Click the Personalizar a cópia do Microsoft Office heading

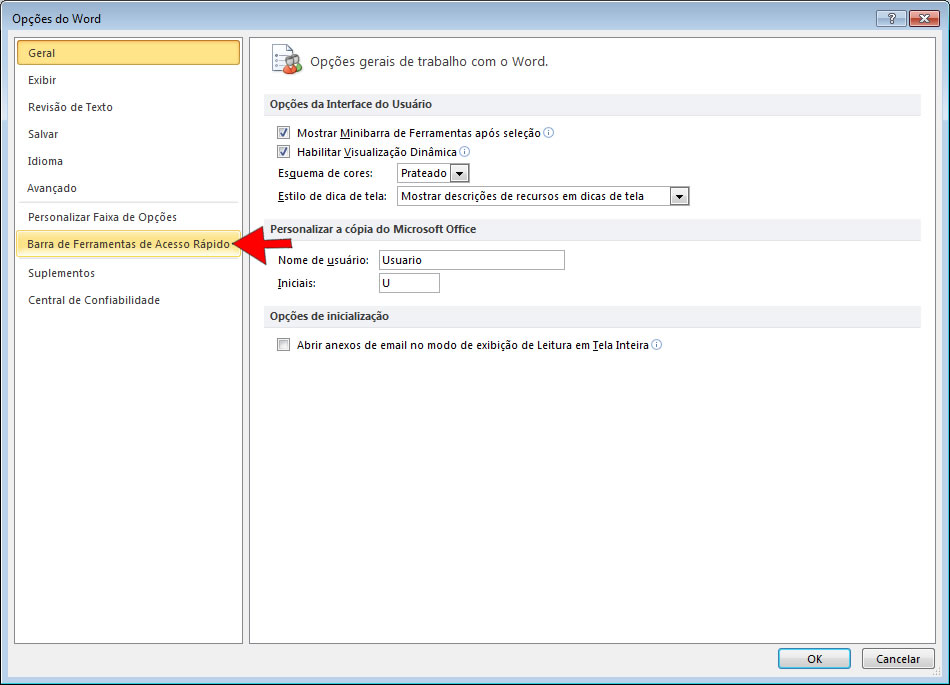pos(373,229)
